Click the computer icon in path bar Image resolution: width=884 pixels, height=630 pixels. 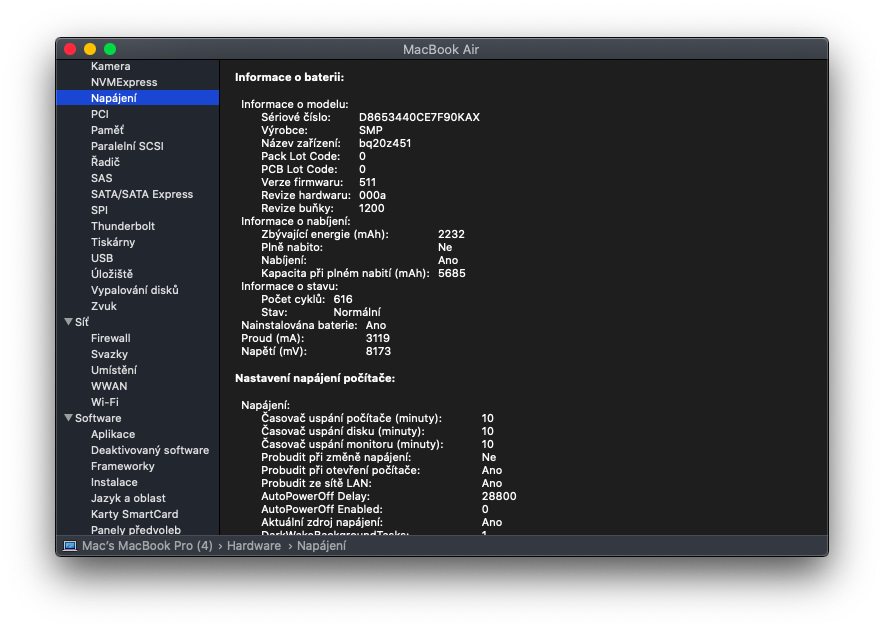(70, 546)
